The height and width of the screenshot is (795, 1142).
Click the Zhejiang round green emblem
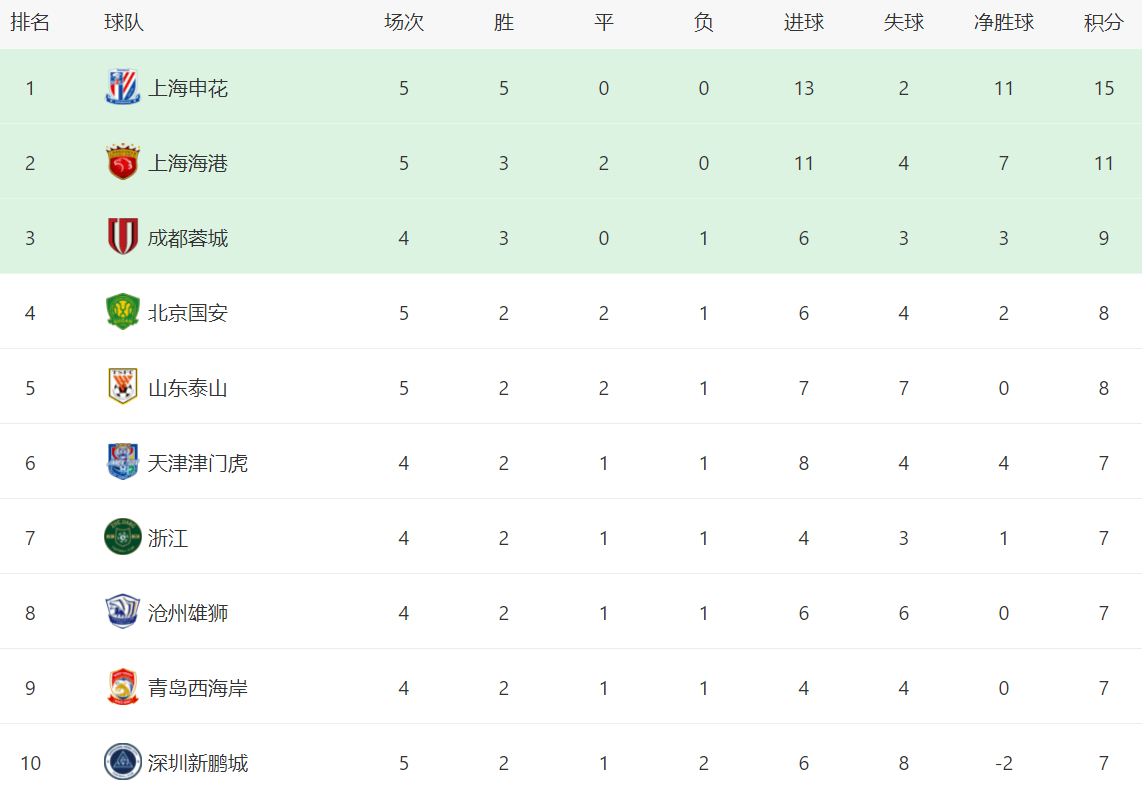click(x=122, y=537)
